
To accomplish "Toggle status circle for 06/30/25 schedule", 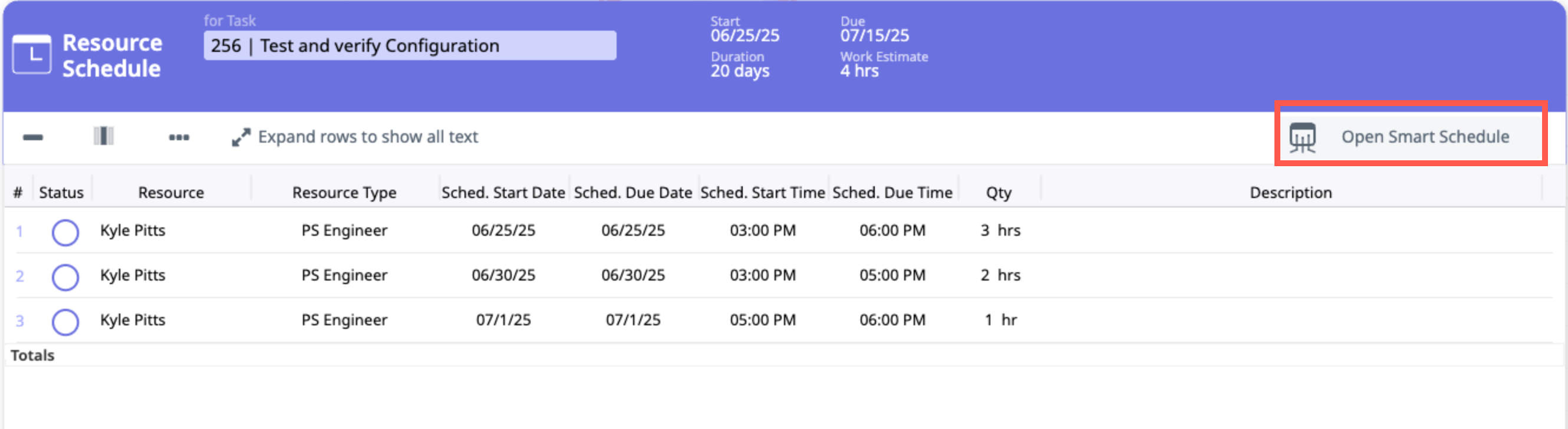I will (x=65, y=277).
